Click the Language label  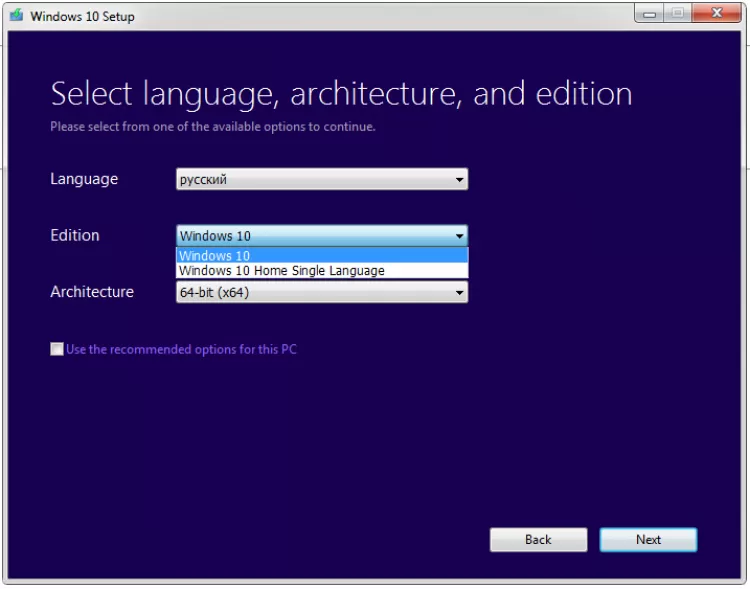click(x=84, y=179)
